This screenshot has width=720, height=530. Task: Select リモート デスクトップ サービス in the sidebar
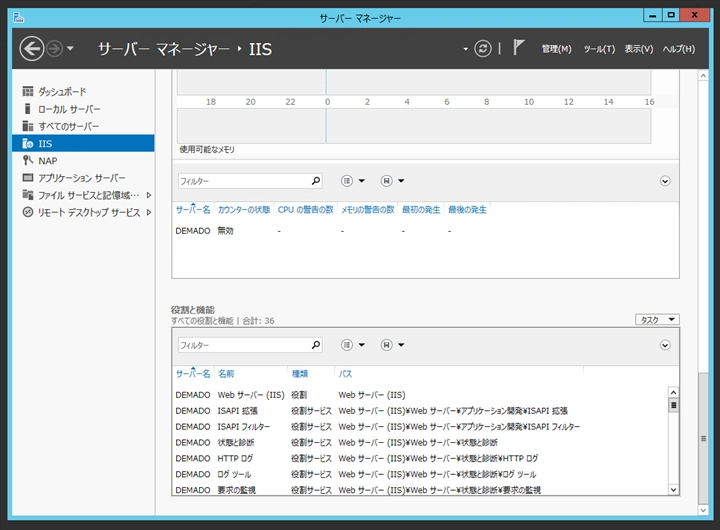(x=83, y=212)
